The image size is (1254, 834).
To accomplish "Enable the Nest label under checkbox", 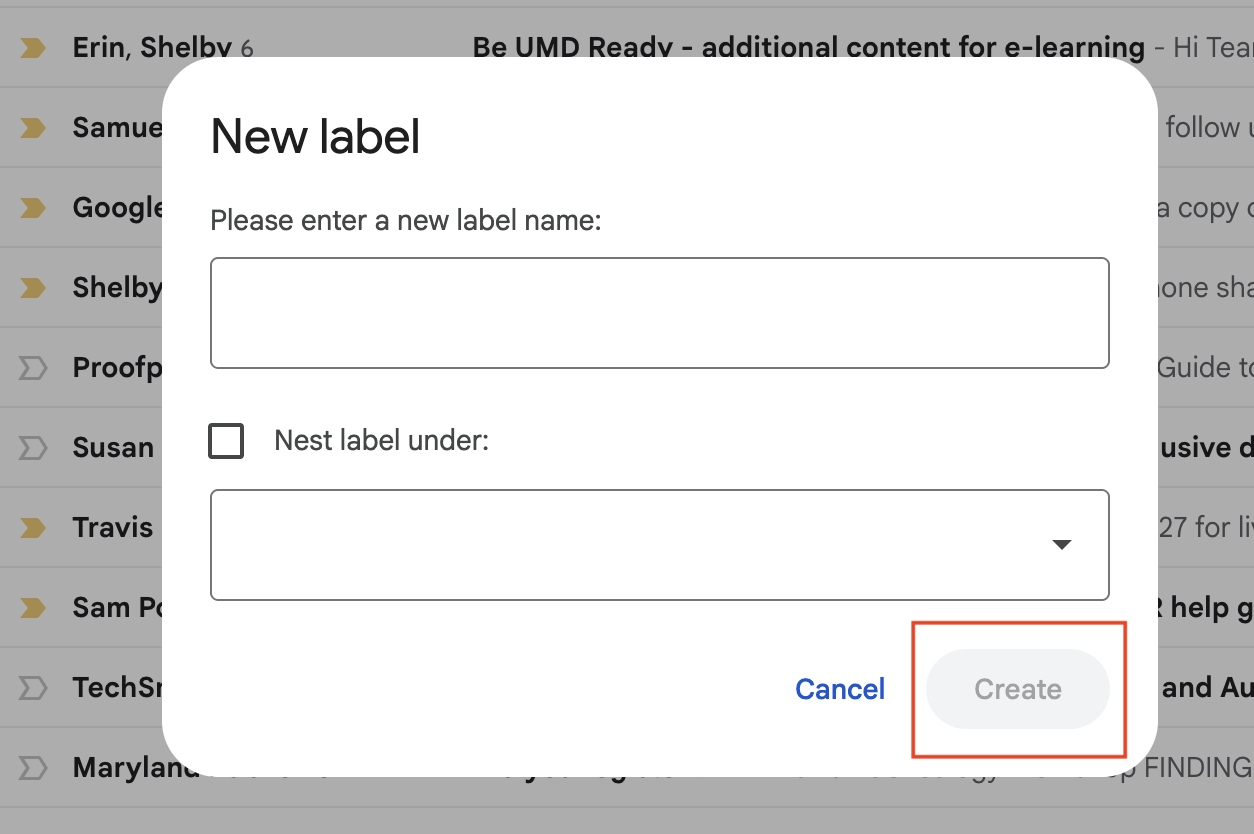I will tap(226, 440).
